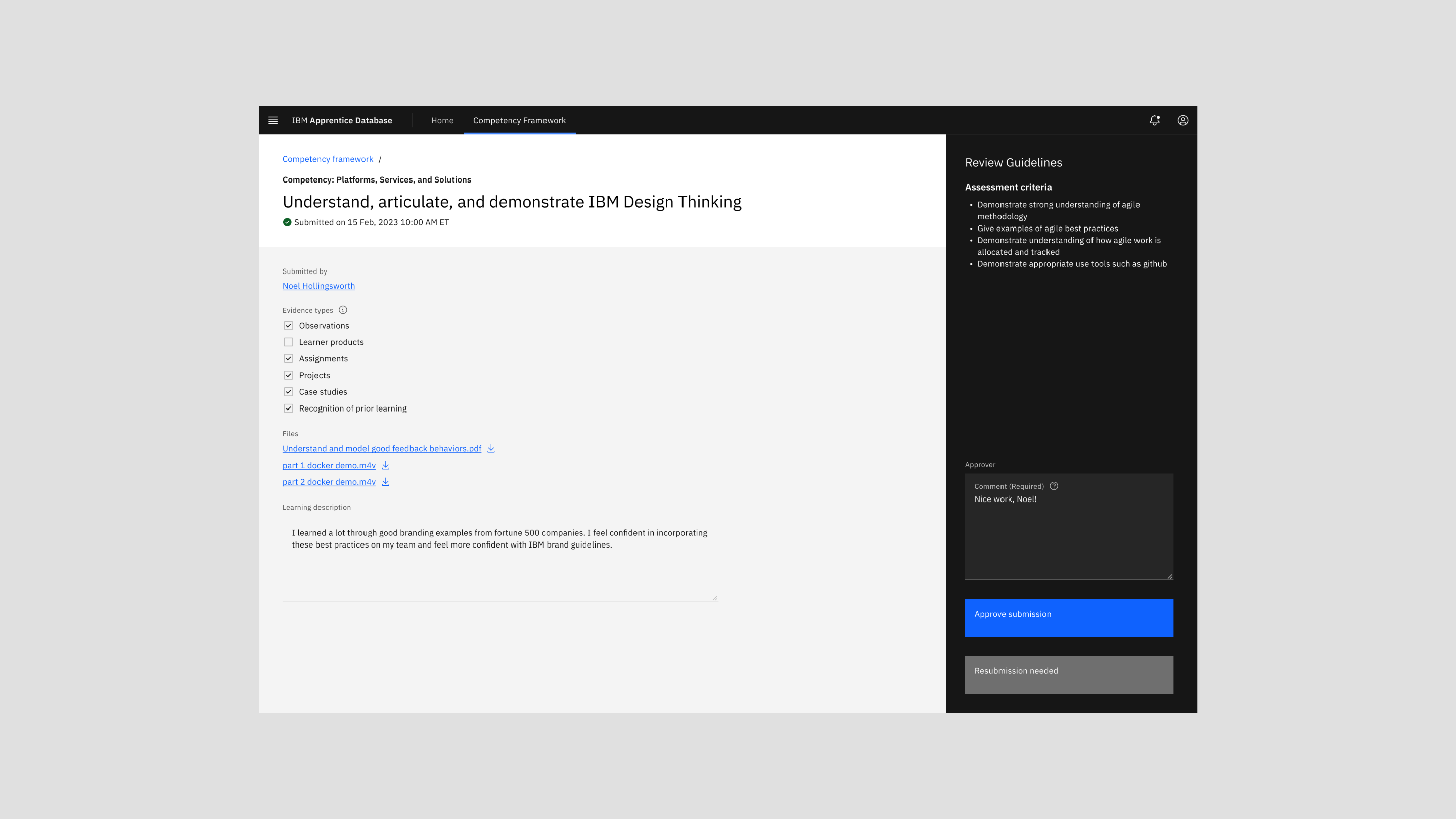Viewport: 1456px width, 819px height.
Task: Toggle the Assignments checkbox
Action: pyautogui.click(x=288, y=359)
